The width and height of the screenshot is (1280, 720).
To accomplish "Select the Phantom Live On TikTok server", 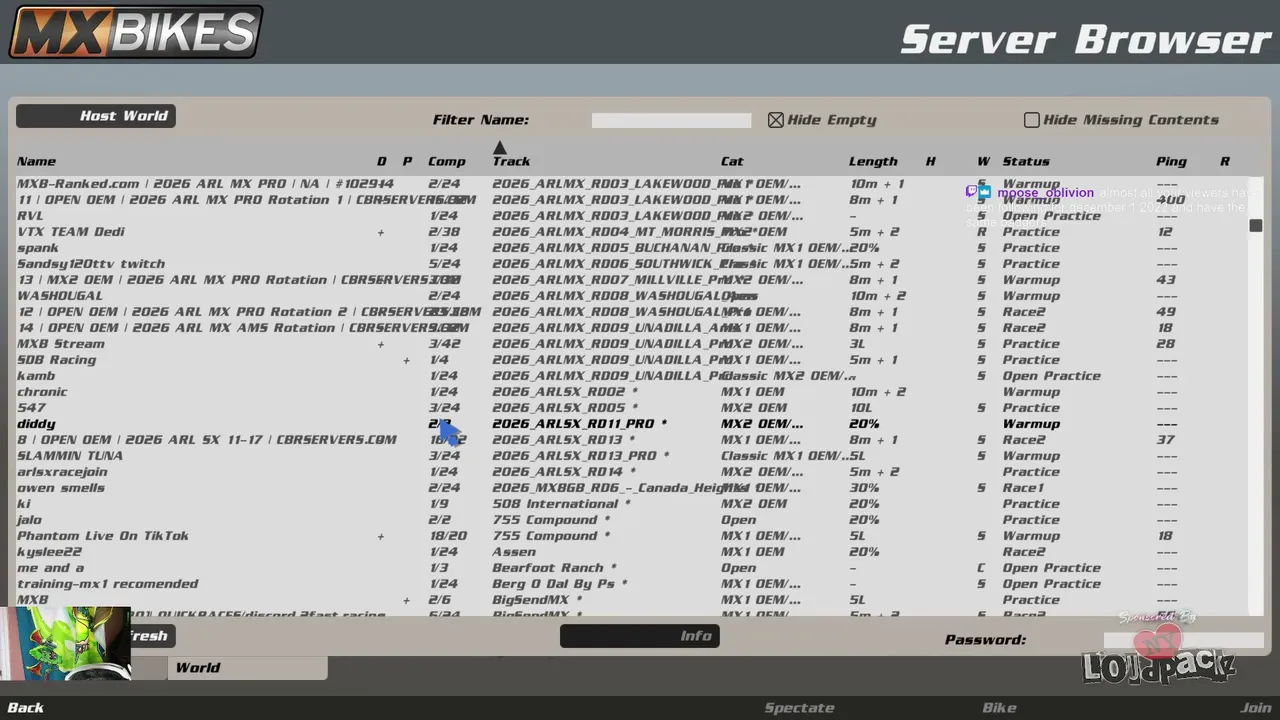I will click(632, 536).
